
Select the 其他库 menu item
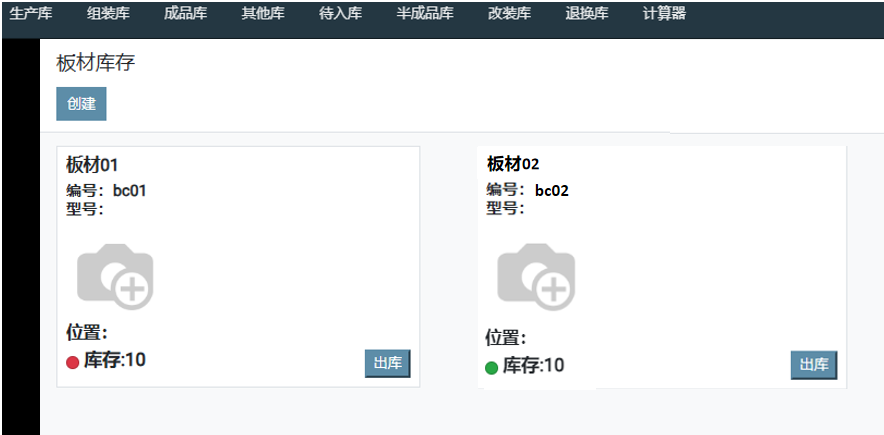coord(263,14)
